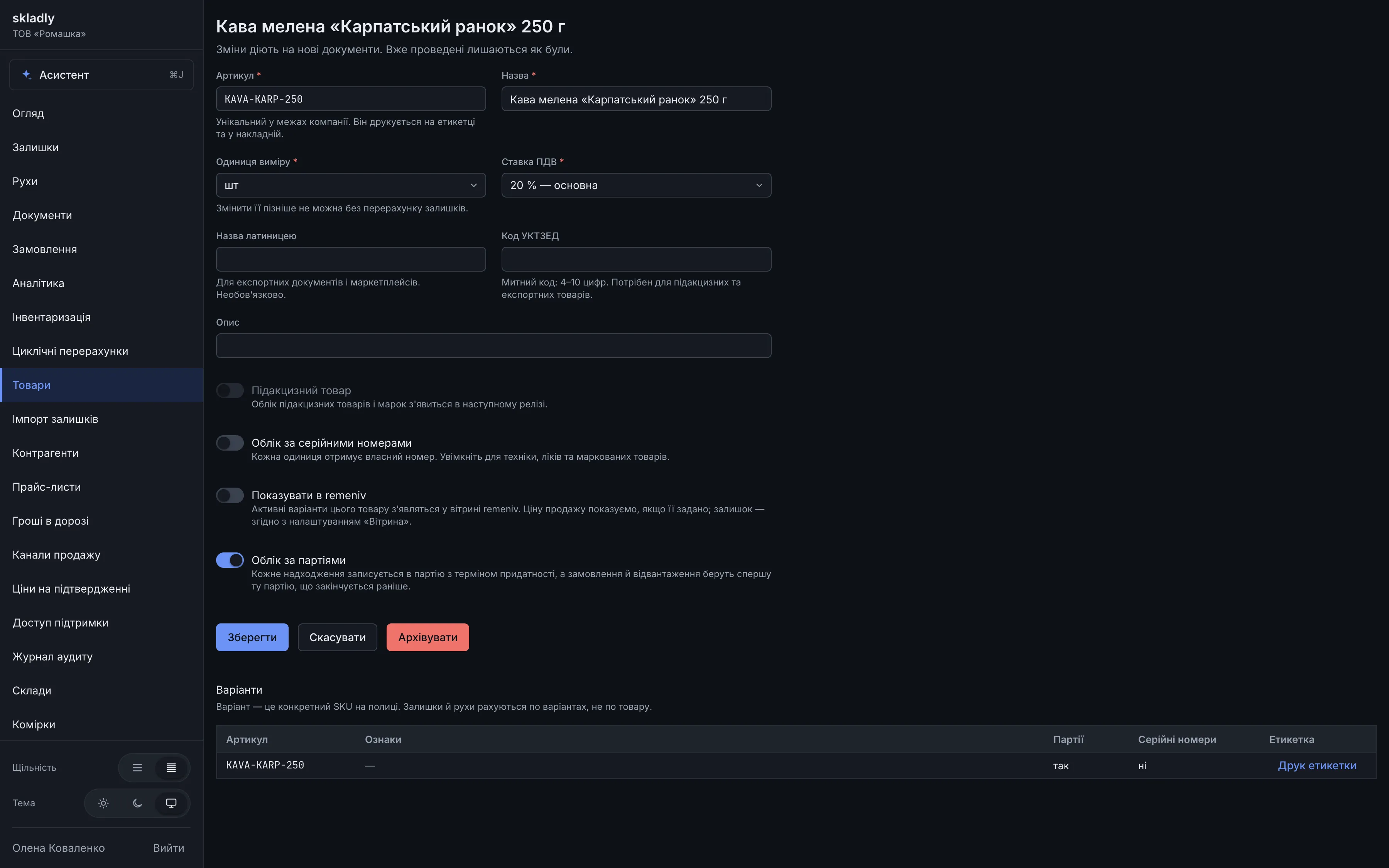Go to Інвентаризація
Viewport: 1389px width, 868px height.
pos(101,317)
